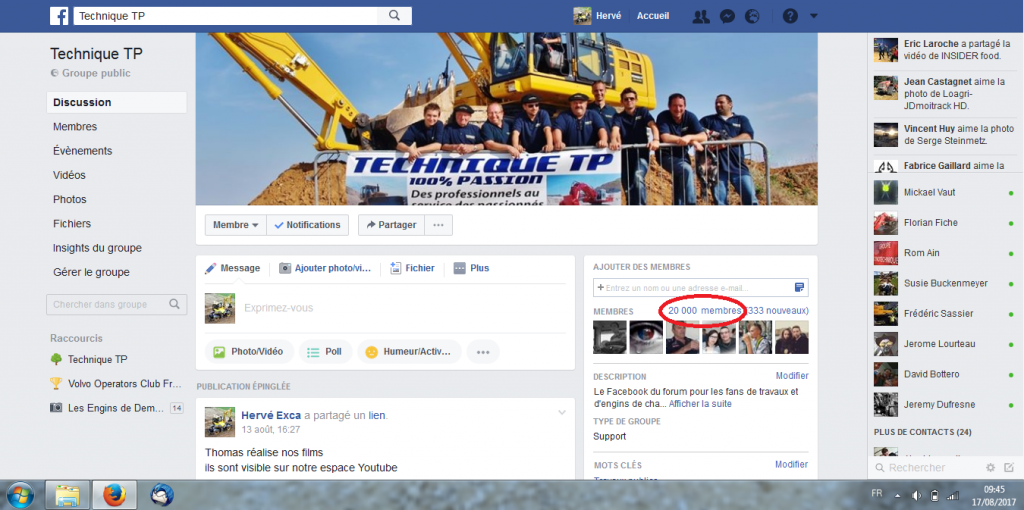Toggle the Notifications button
Screen dimensions: 1024x510
tap(308, 225)
